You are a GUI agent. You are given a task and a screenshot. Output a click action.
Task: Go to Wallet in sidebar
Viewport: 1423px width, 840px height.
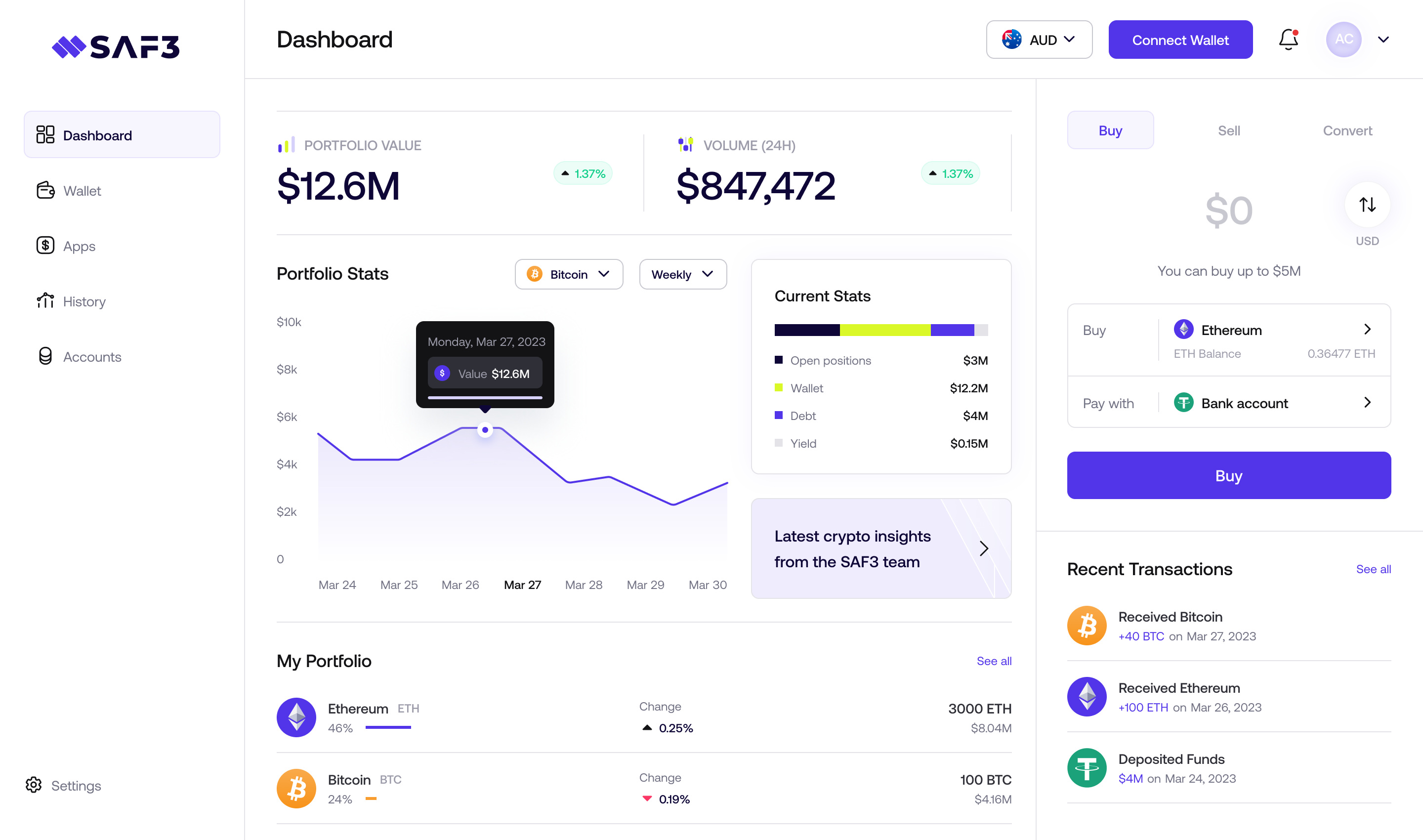[x=82, y=191]
